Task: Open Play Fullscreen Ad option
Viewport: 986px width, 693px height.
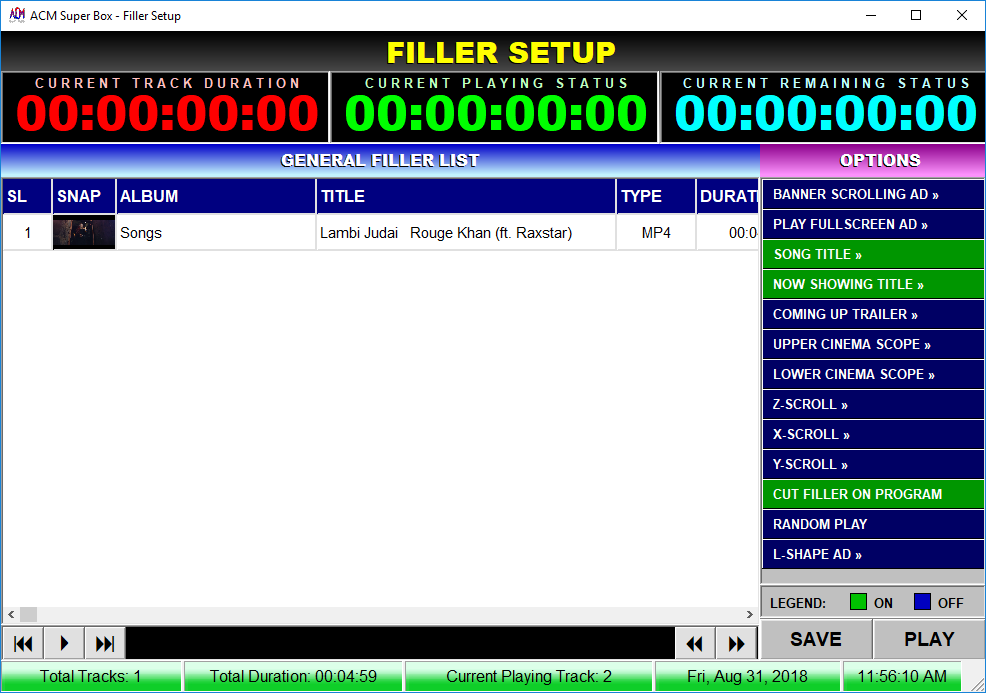Action: point(873,225)
